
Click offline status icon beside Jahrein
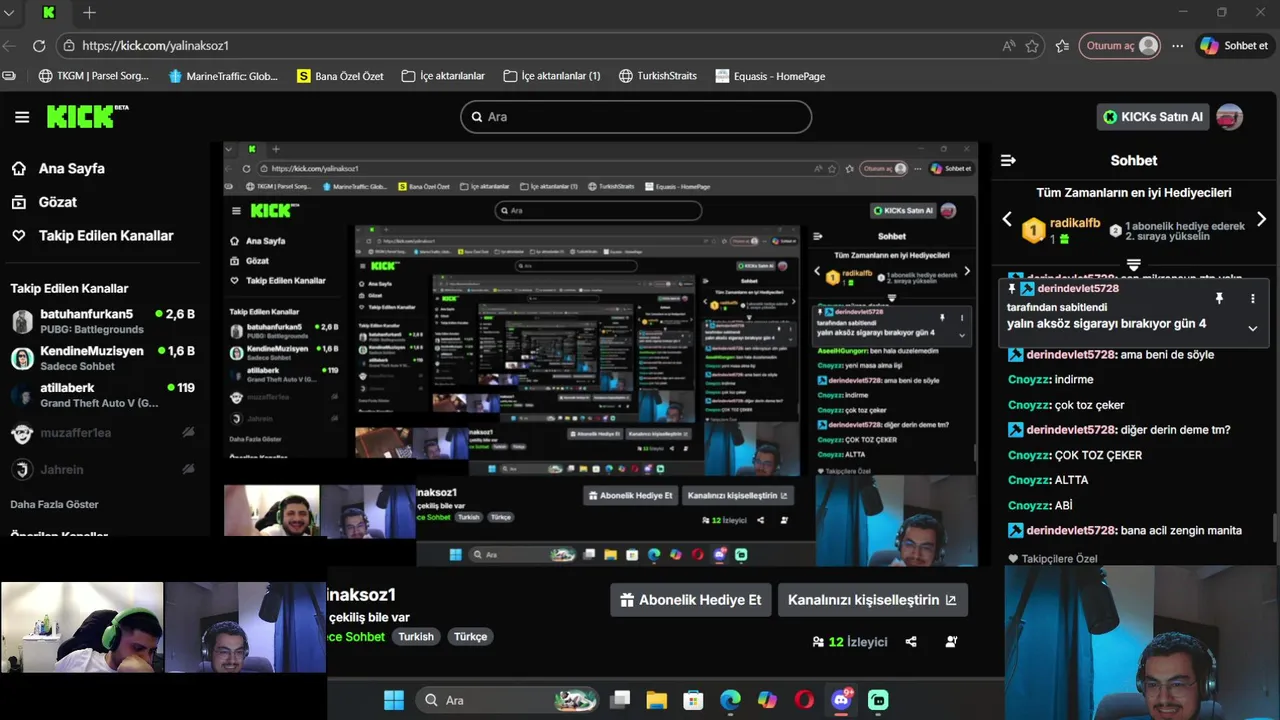188,469
